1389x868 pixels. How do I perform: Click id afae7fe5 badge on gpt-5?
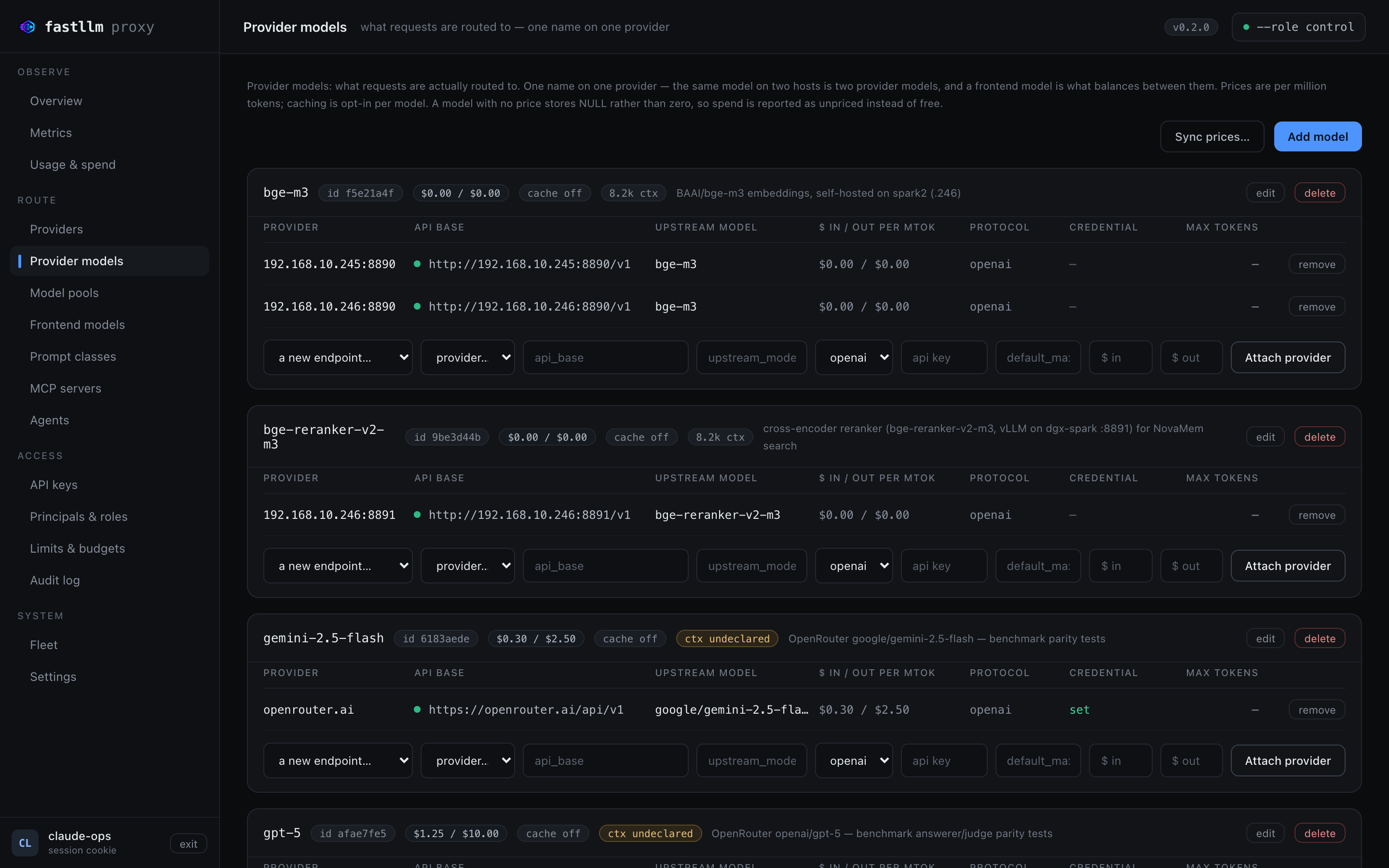353,833
